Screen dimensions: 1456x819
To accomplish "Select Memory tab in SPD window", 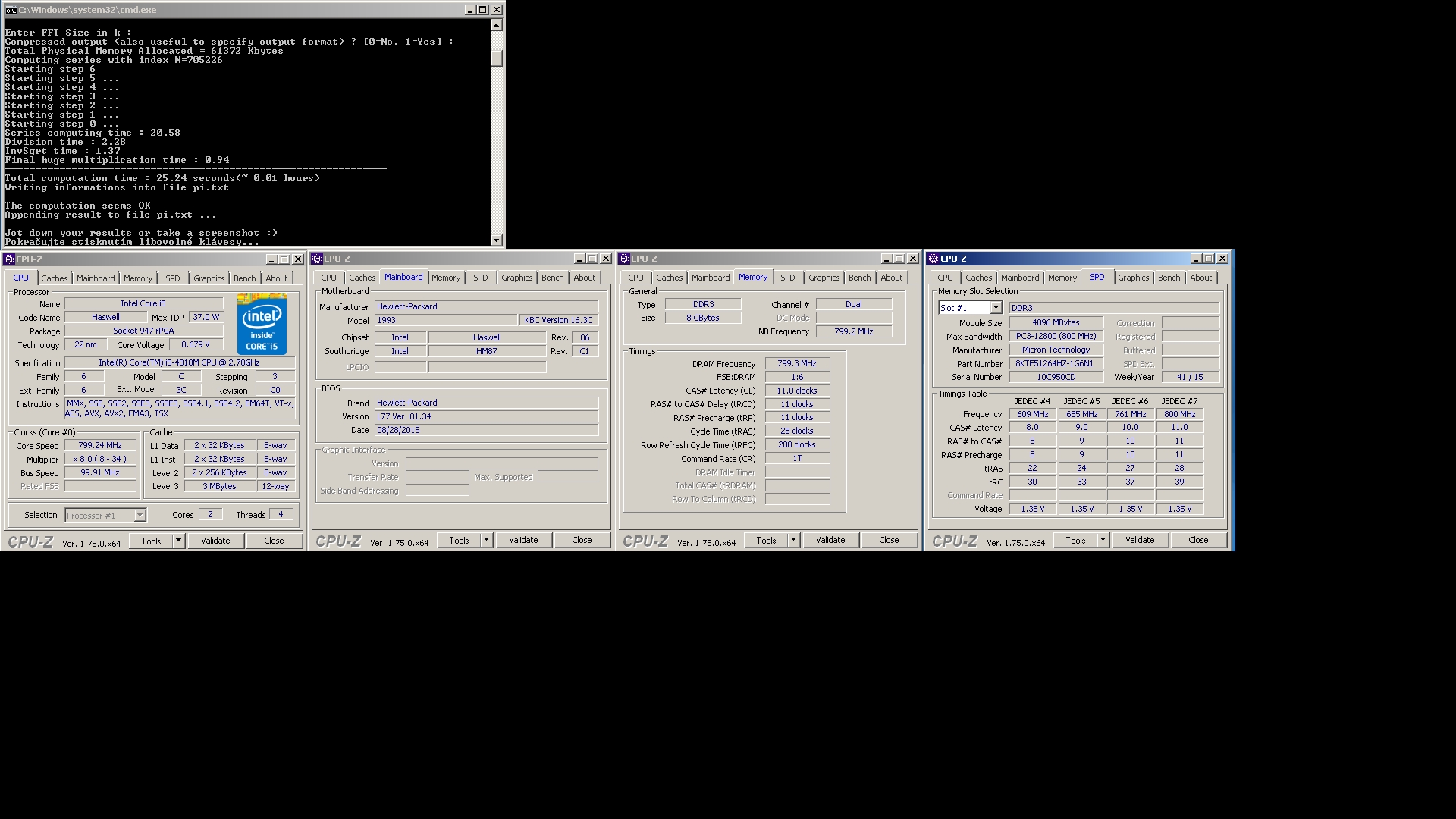I will click(1062, 278).
